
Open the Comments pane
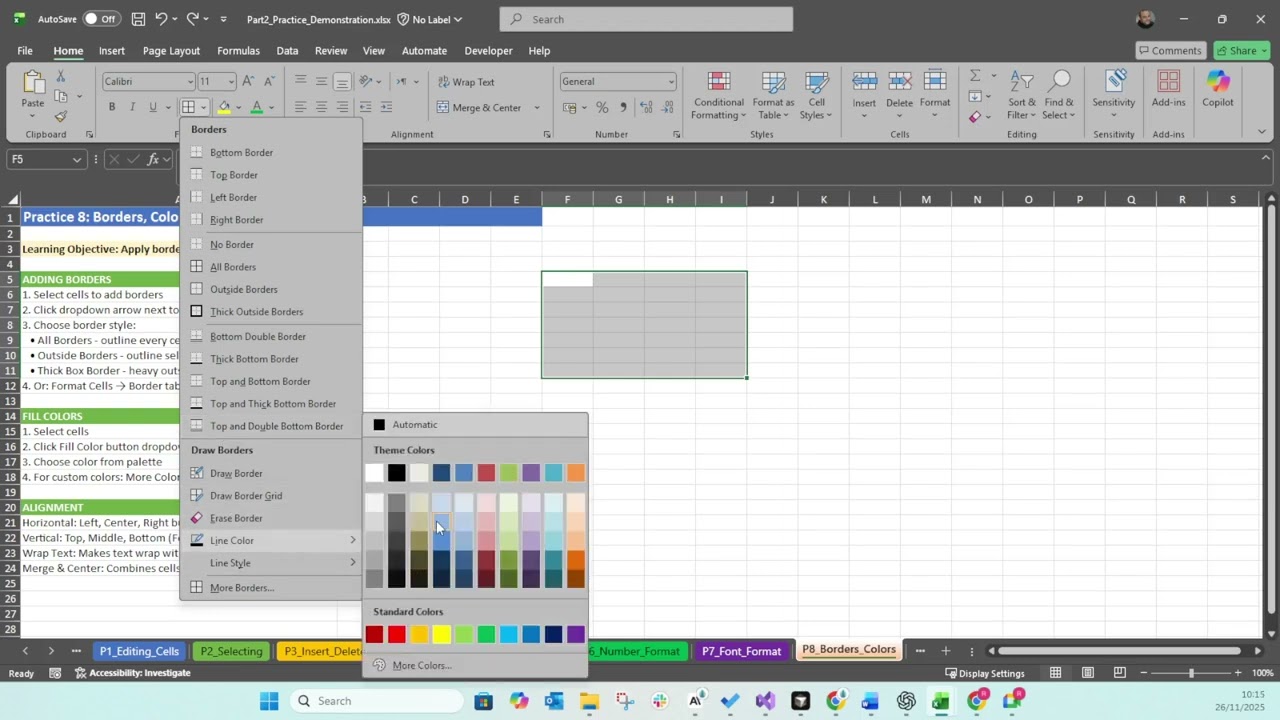click(x=1170, y=51)
